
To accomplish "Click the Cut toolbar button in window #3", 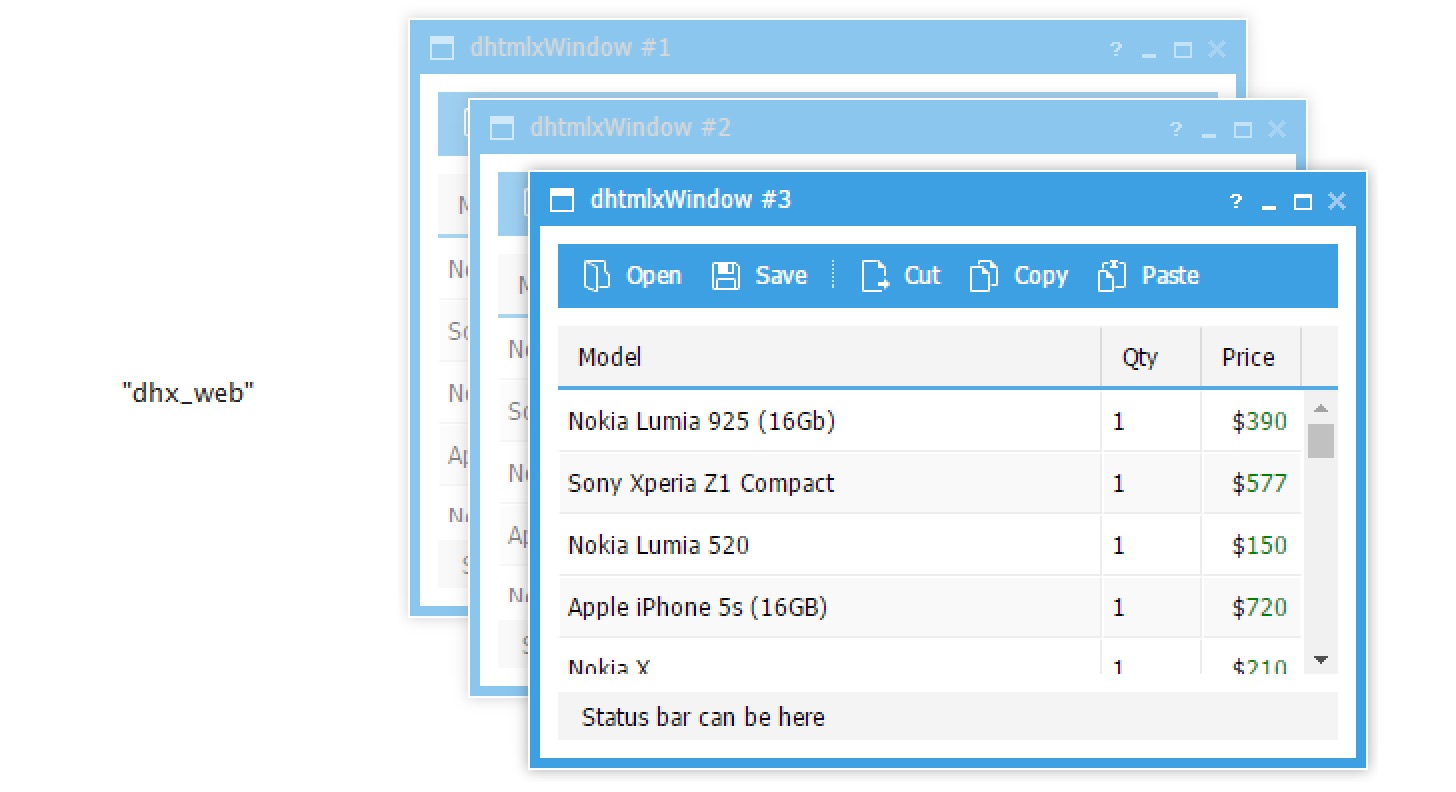I will pyautogui.click(x=901, y=276).
